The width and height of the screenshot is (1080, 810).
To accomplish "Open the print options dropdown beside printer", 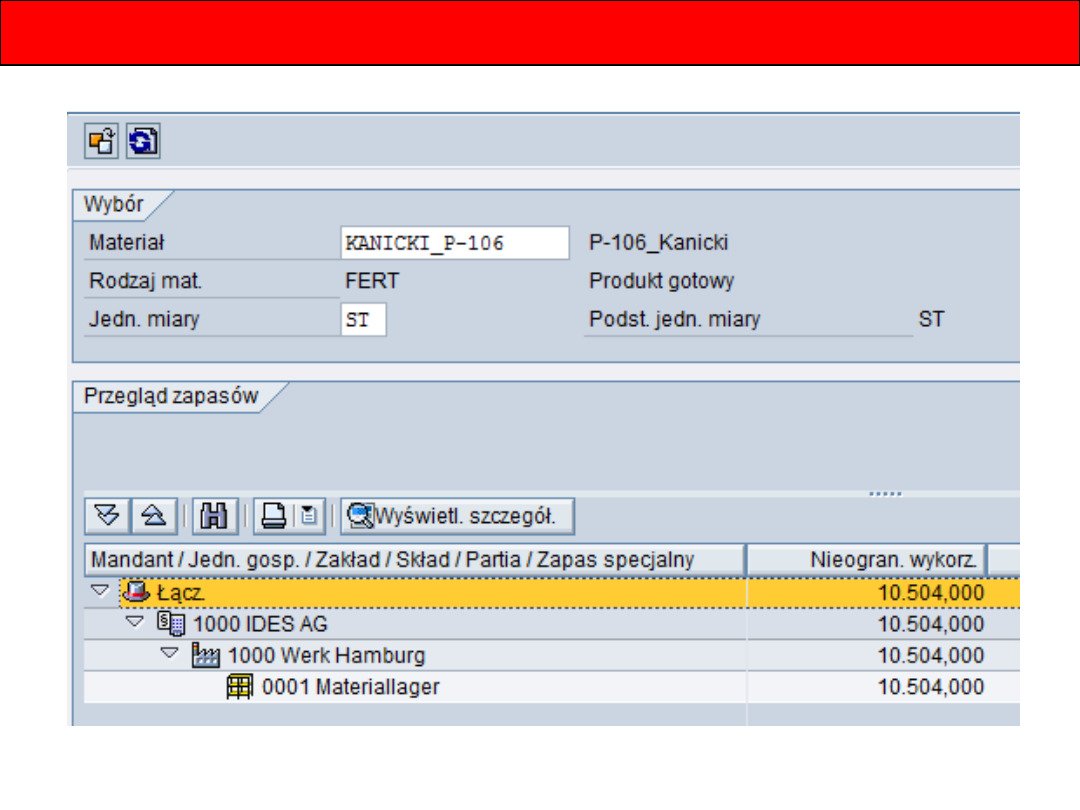I will pos(309,516).
